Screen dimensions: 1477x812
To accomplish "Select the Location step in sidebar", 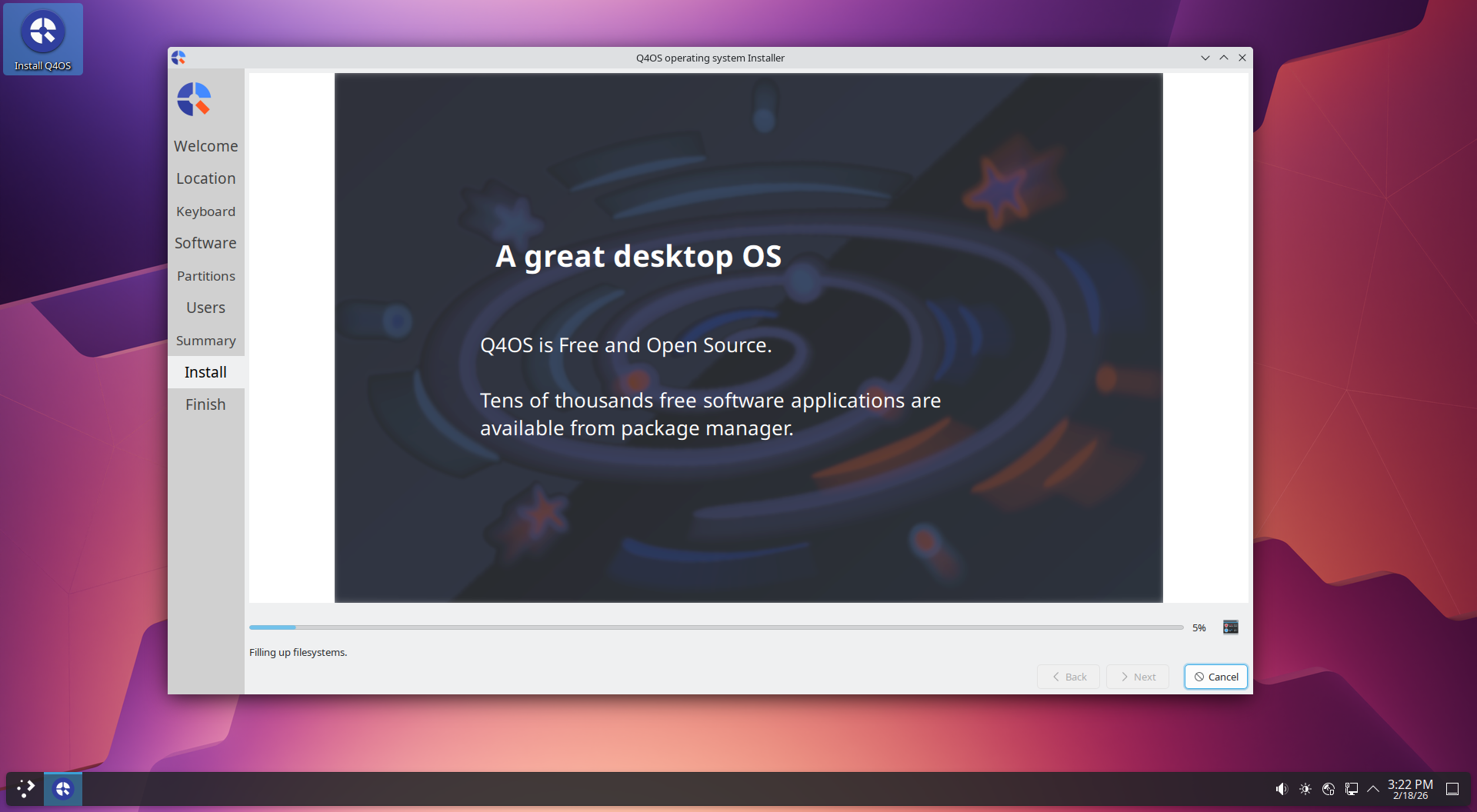I will [206, 178].
